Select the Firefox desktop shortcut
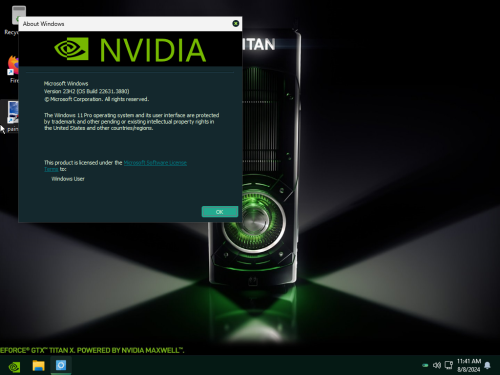The height and width of the screenshot is (375, 500). coord(13,69)
